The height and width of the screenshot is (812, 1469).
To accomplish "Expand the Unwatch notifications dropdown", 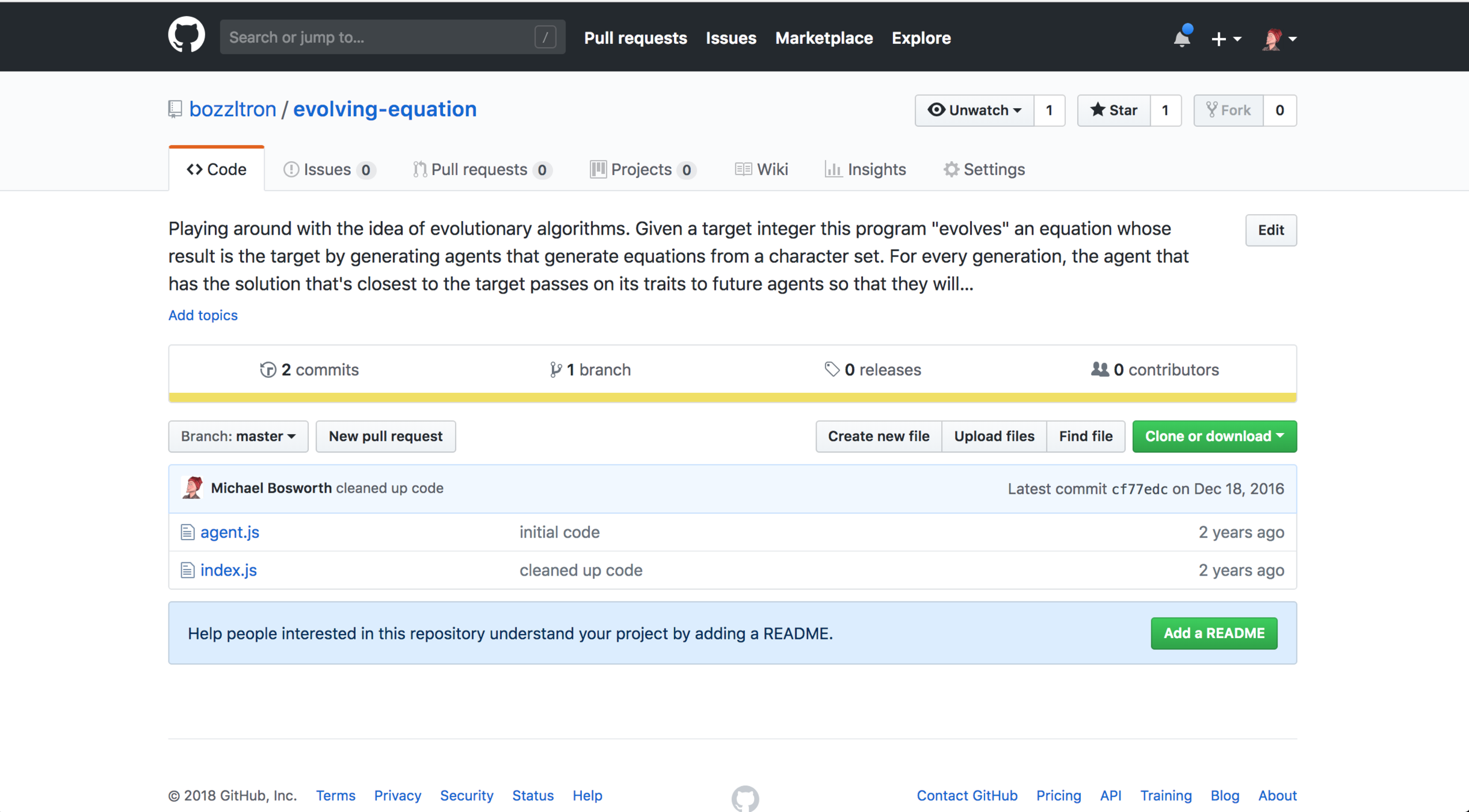I will click(x=974, y=110).
